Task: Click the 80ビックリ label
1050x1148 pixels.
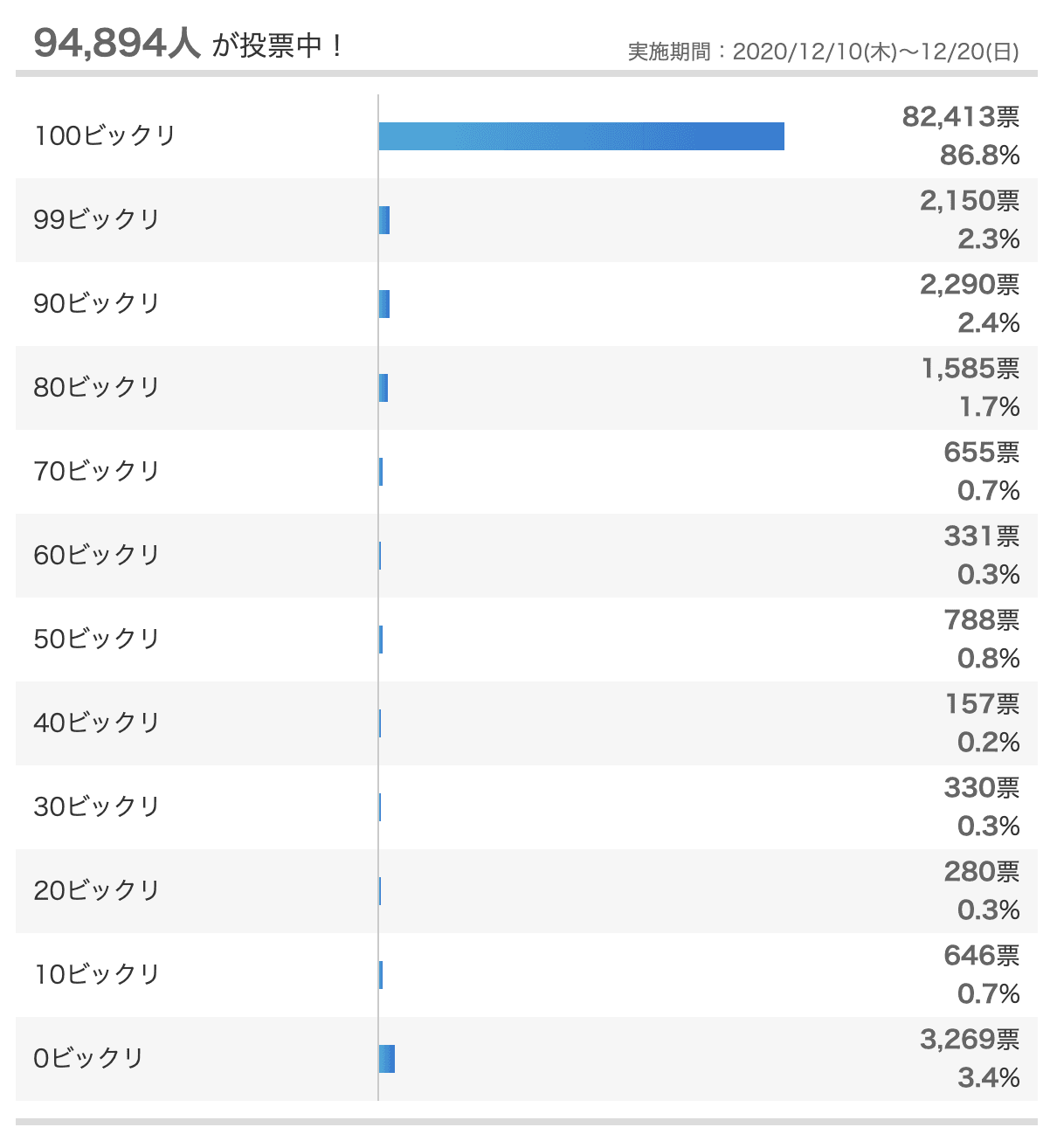Action: point(97,387)
